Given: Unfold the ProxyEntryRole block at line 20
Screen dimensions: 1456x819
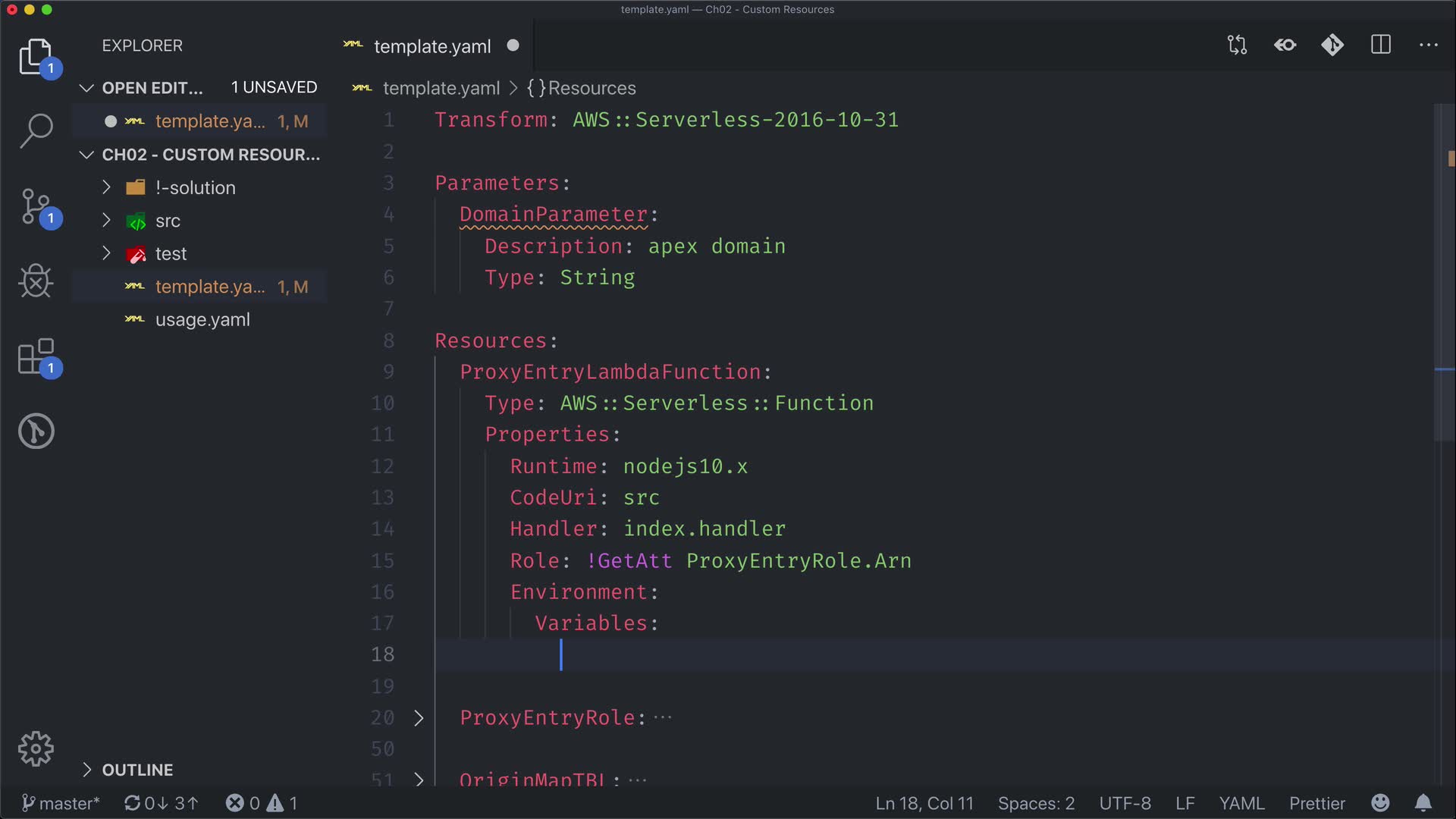Looking at the screenshot, I should [419, 718].
